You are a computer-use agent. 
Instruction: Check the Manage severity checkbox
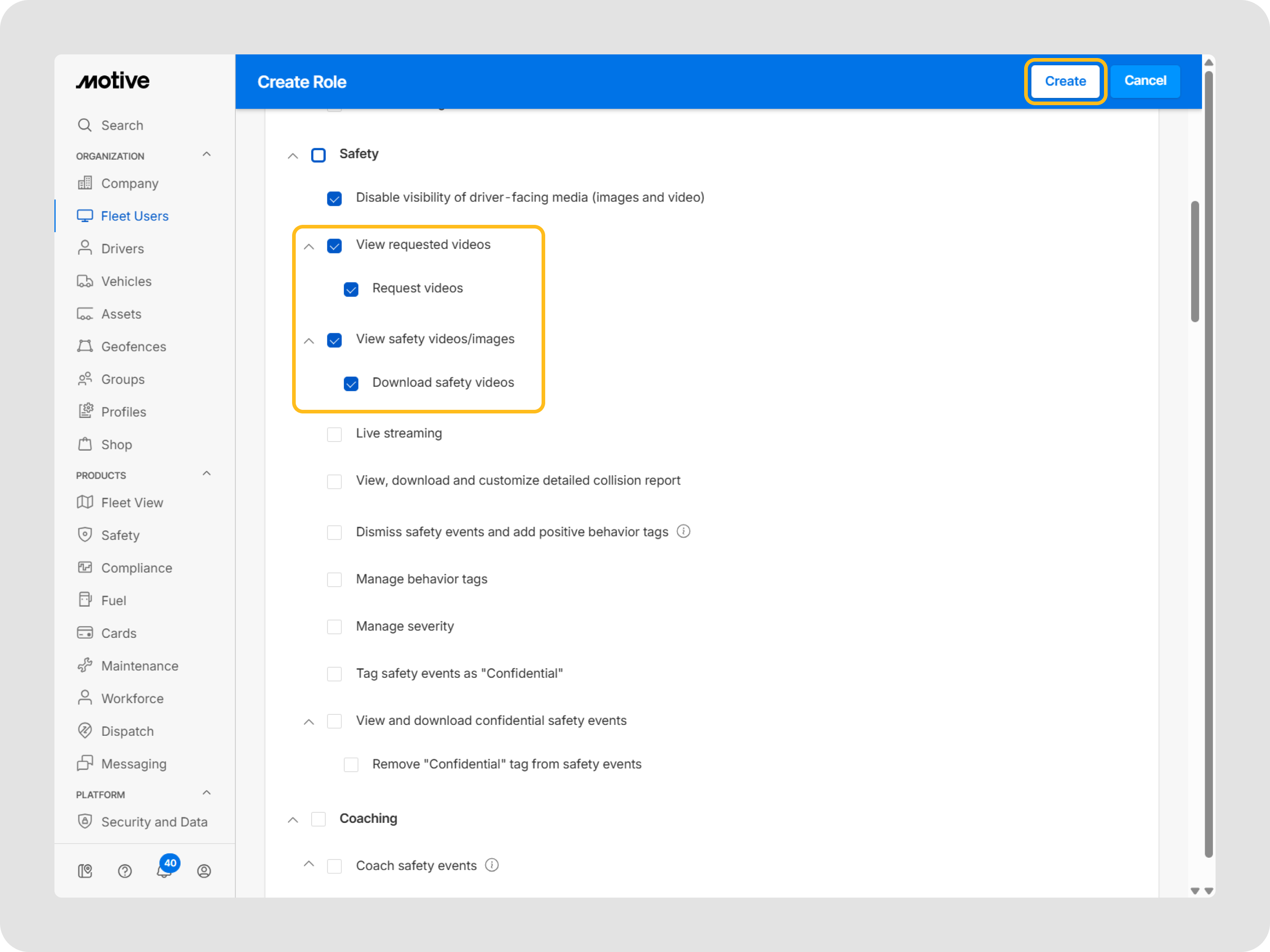pos(334,627)
